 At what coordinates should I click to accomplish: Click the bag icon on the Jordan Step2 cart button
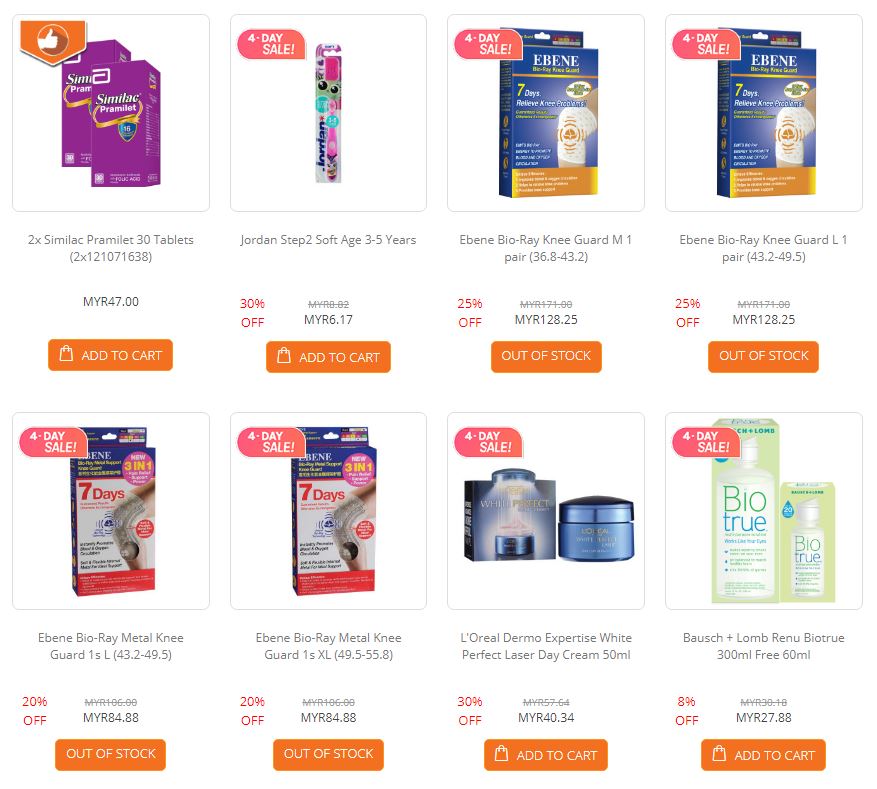(x=284, y=356)
